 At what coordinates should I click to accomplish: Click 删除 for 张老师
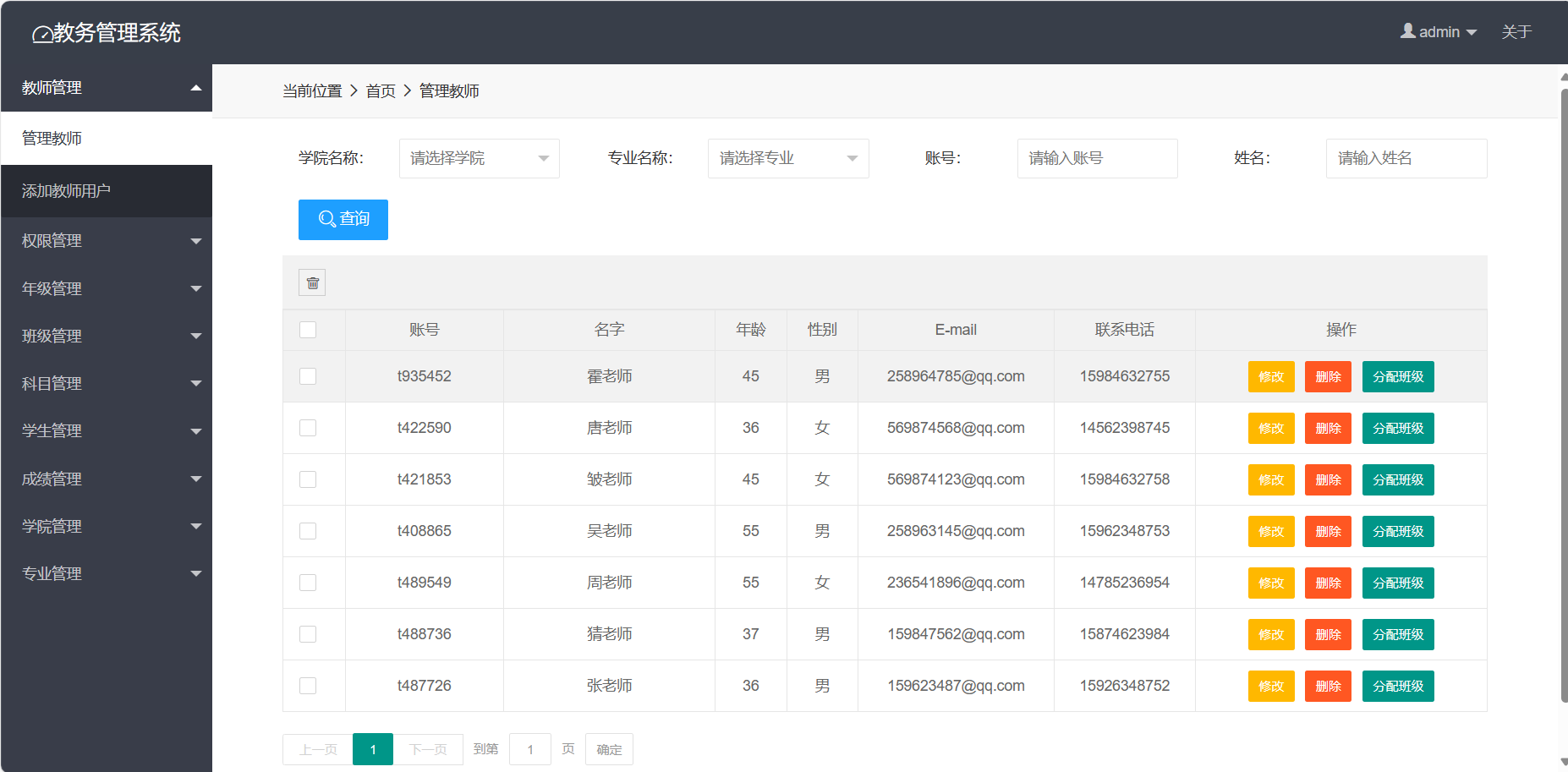(x=1328, y=686)
